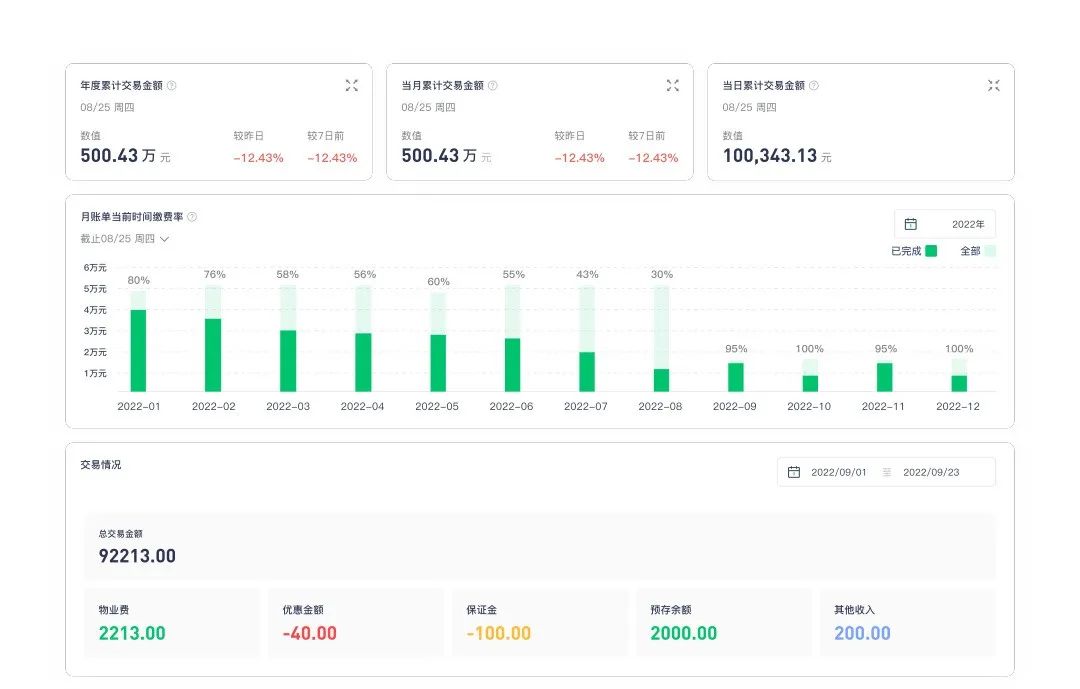Toggle the 已完成 legend series
The height and width of the screenshot is (689, 1080).
913,251
